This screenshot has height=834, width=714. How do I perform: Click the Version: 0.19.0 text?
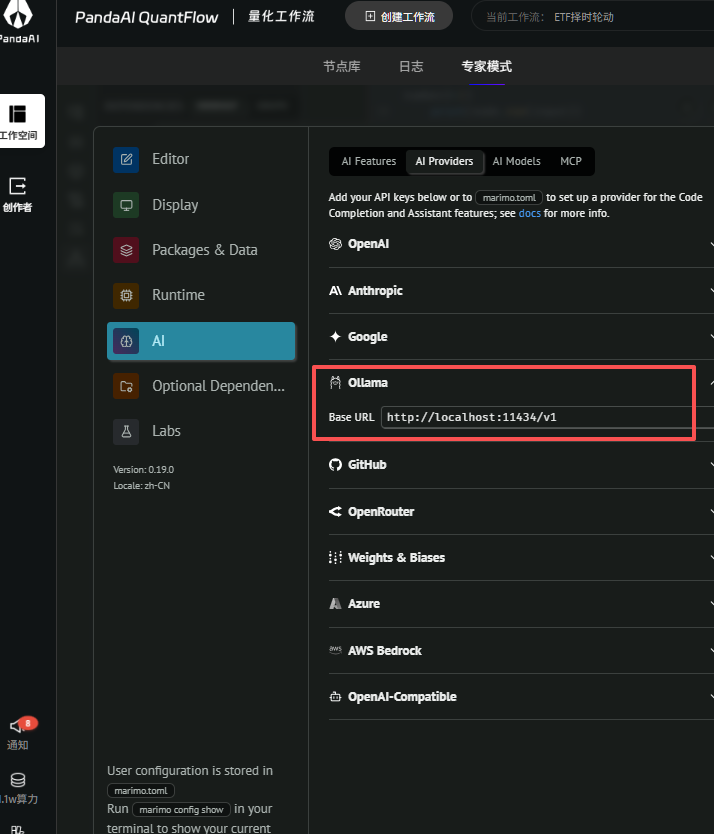click(144, 470)
